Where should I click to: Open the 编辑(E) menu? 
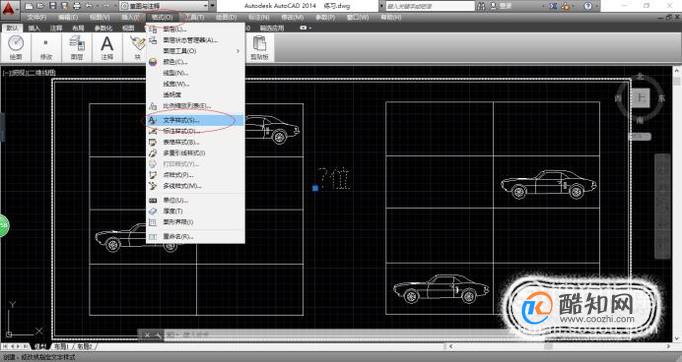pyautogui.click(x=68, y=17)
